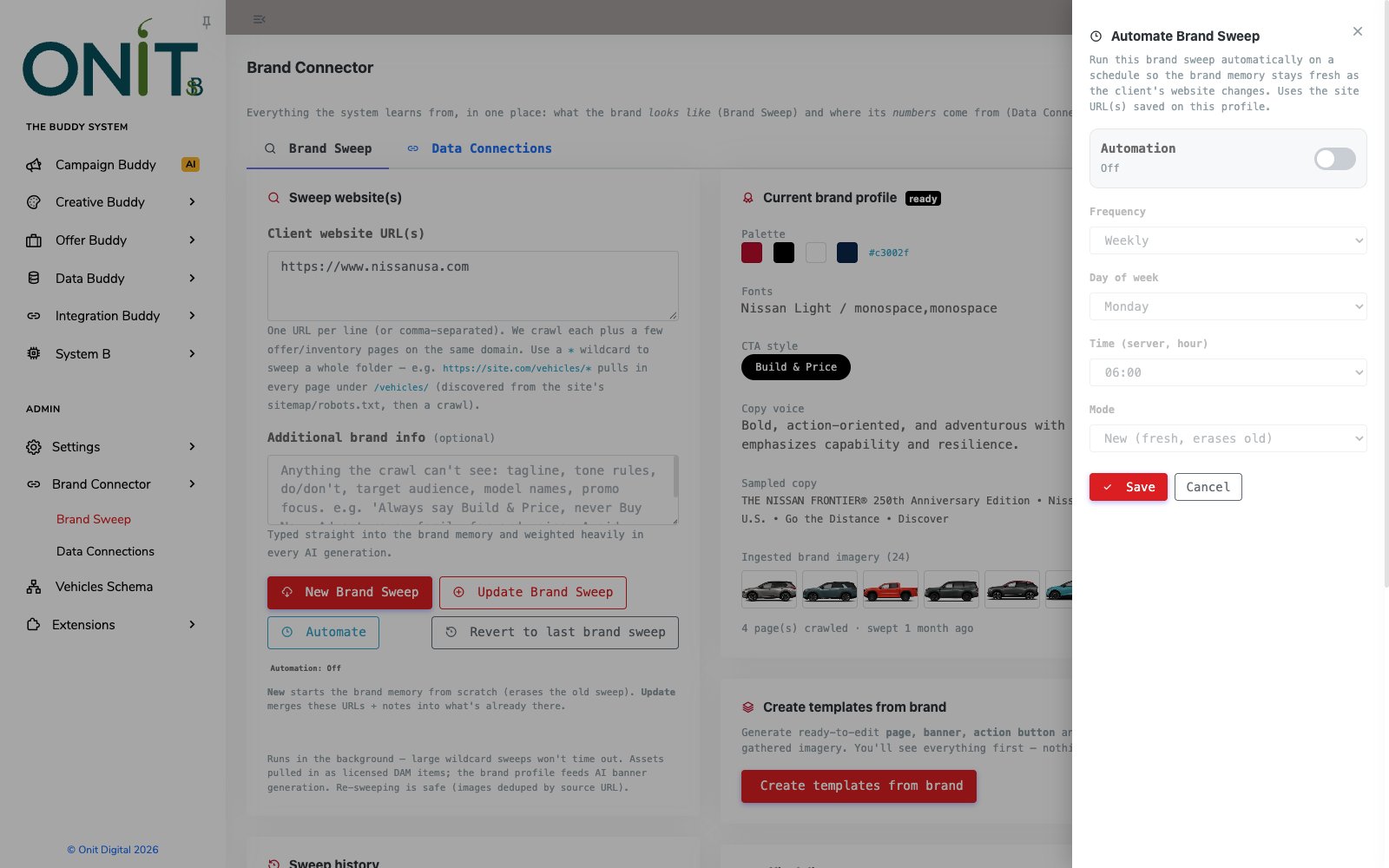Screen dimensions: 1389x868
Task: Click the Client website URL(s) text area
Action: click(x=473, y=286)
